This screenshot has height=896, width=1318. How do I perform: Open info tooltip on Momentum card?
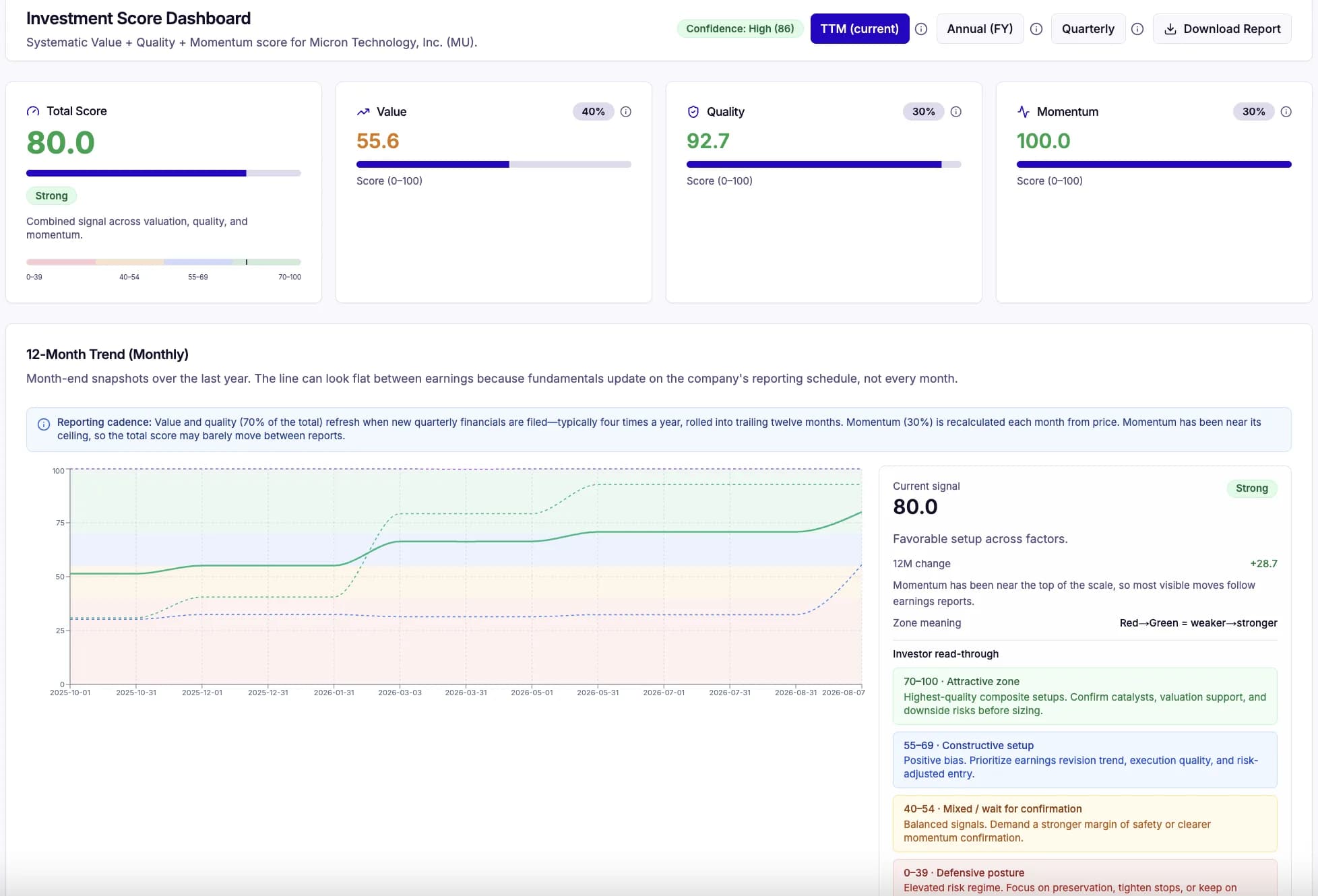(x=1286, y=112)
